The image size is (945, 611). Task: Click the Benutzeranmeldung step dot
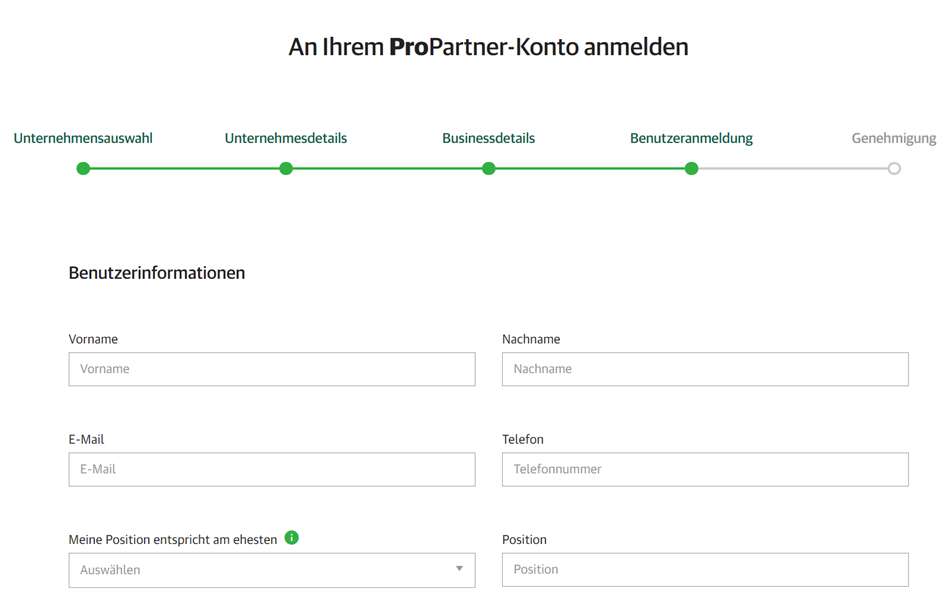click(x=692, y=169)
